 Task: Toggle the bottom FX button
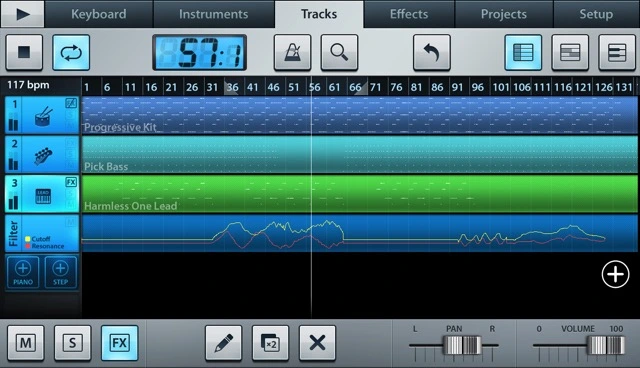[x=119, y=343]
